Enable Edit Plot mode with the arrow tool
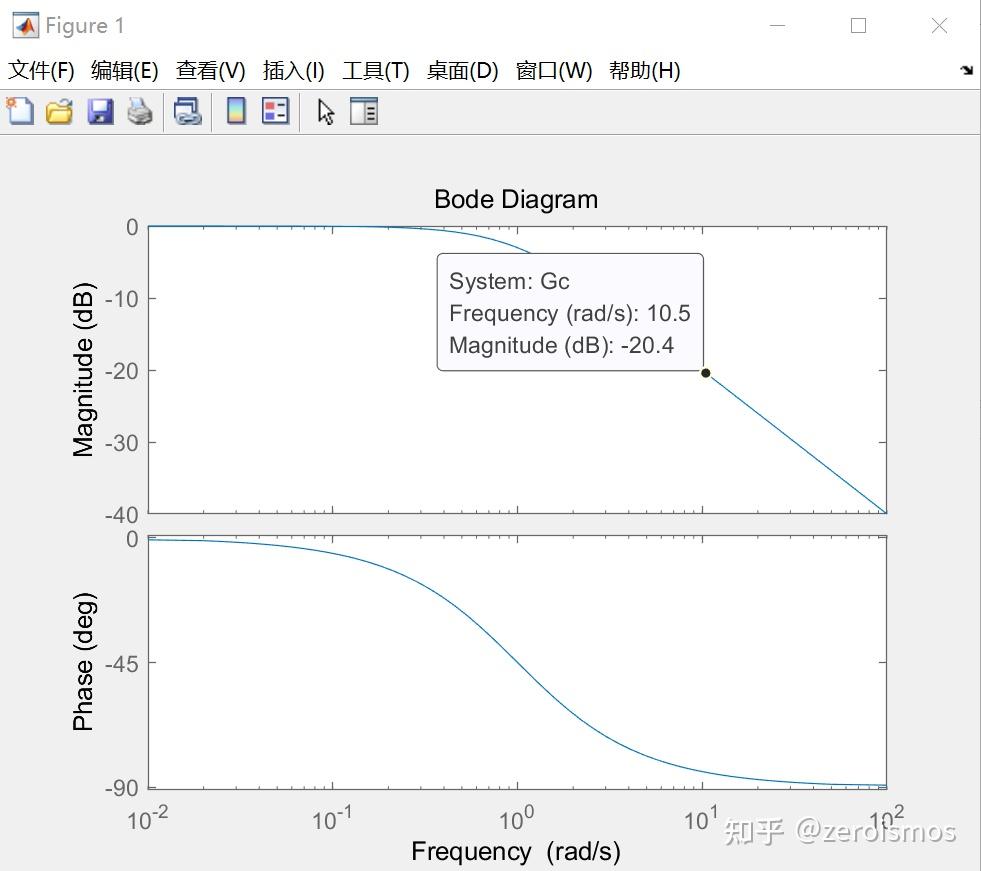 coord(325,111)
